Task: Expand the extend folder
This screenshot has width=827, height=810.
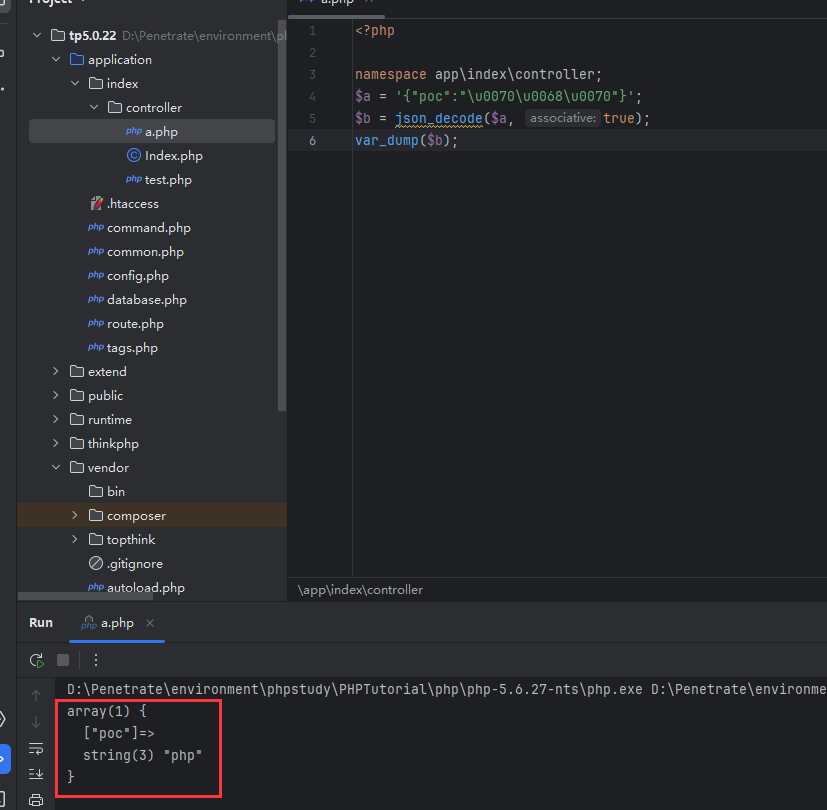Action: coord(56,371)
